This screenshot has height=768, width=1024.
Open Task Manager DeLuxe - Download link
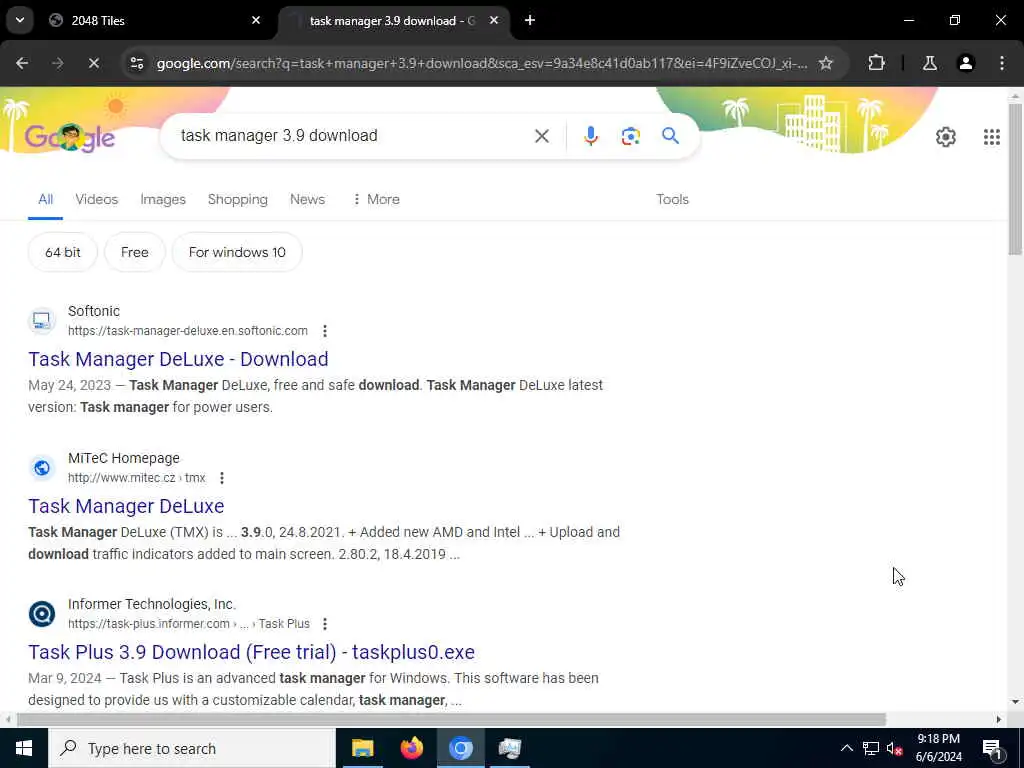178,359
